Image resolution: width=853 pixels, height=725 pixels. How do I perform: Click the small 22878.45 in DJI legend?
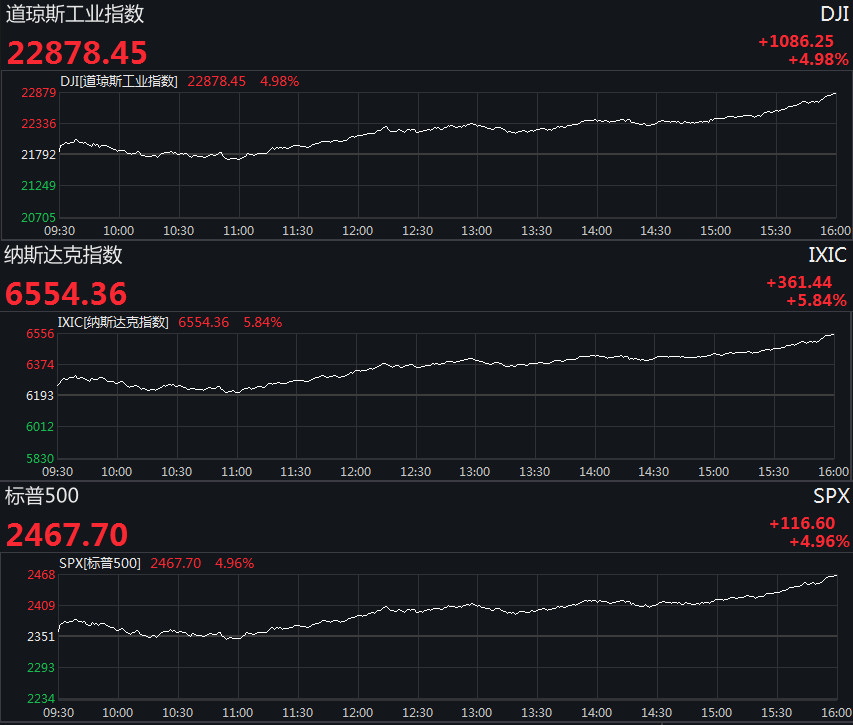pos(217,82)
